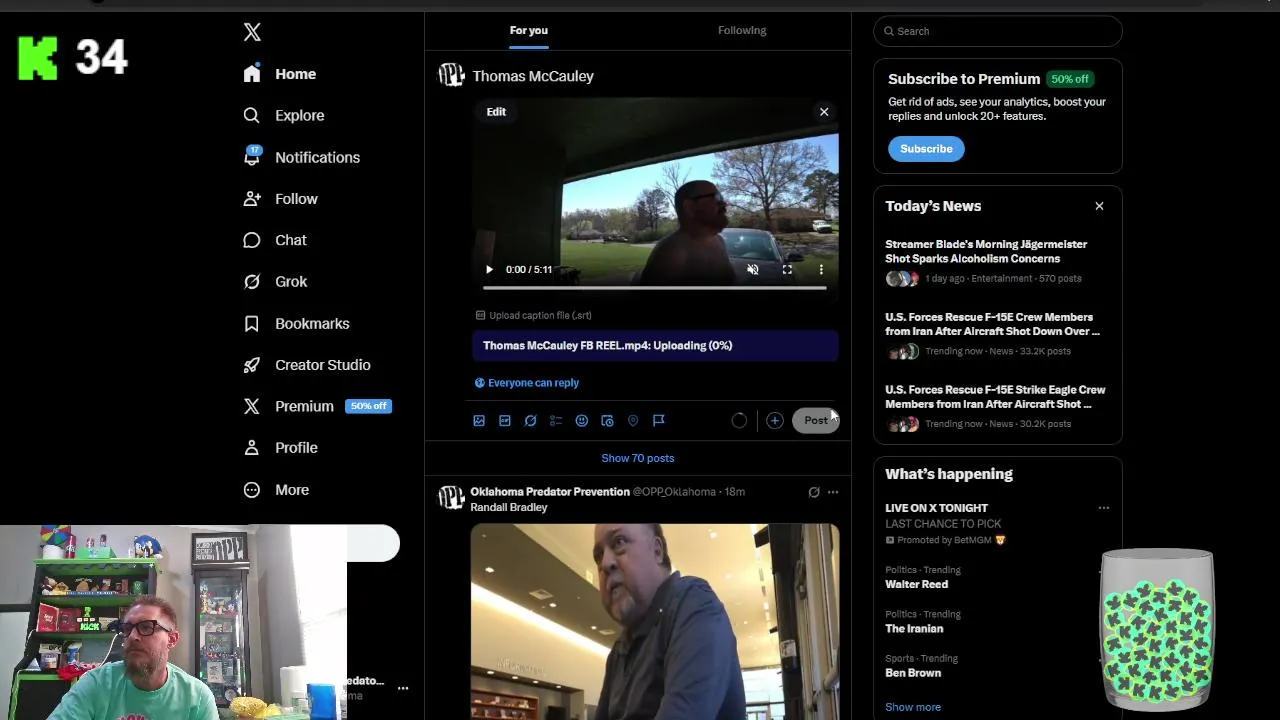This screenshot has width=1280, height=720.
Task: Open the Oklahoma Predator Prevention profile name
Action: (x=550, y=492)
